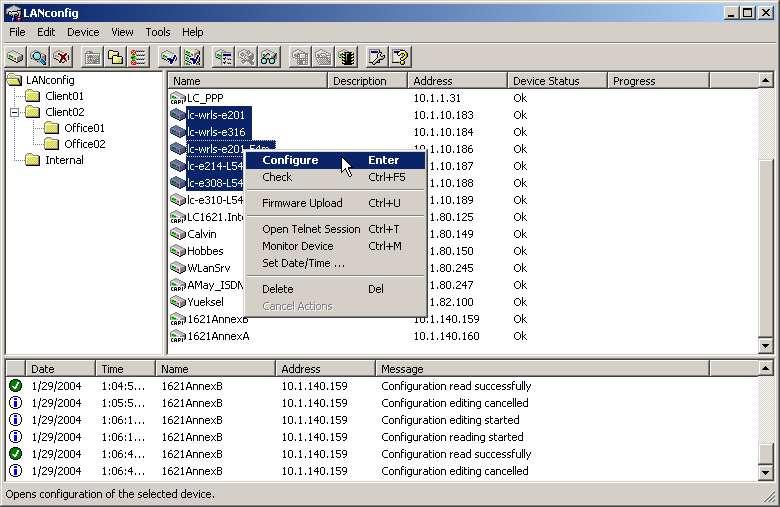Open the Tools menu
Screen dimensions: 780x507
(158, 32)
